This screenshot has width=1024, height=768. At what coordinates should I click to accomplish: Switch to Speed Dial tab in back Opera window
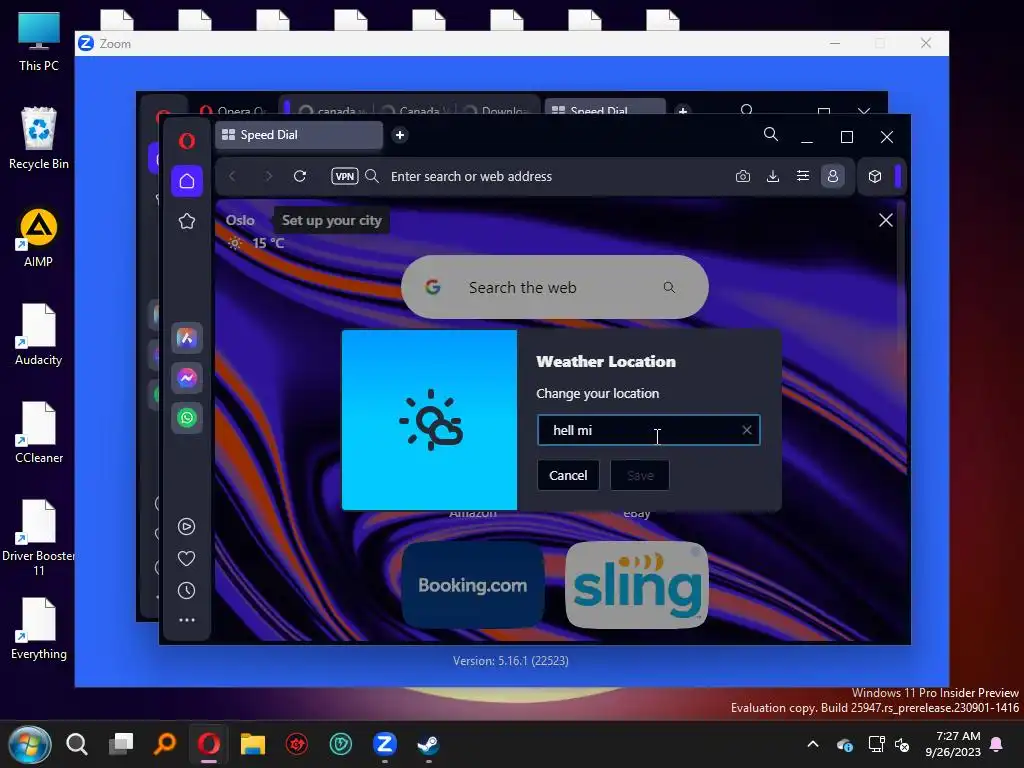[605, 107]
